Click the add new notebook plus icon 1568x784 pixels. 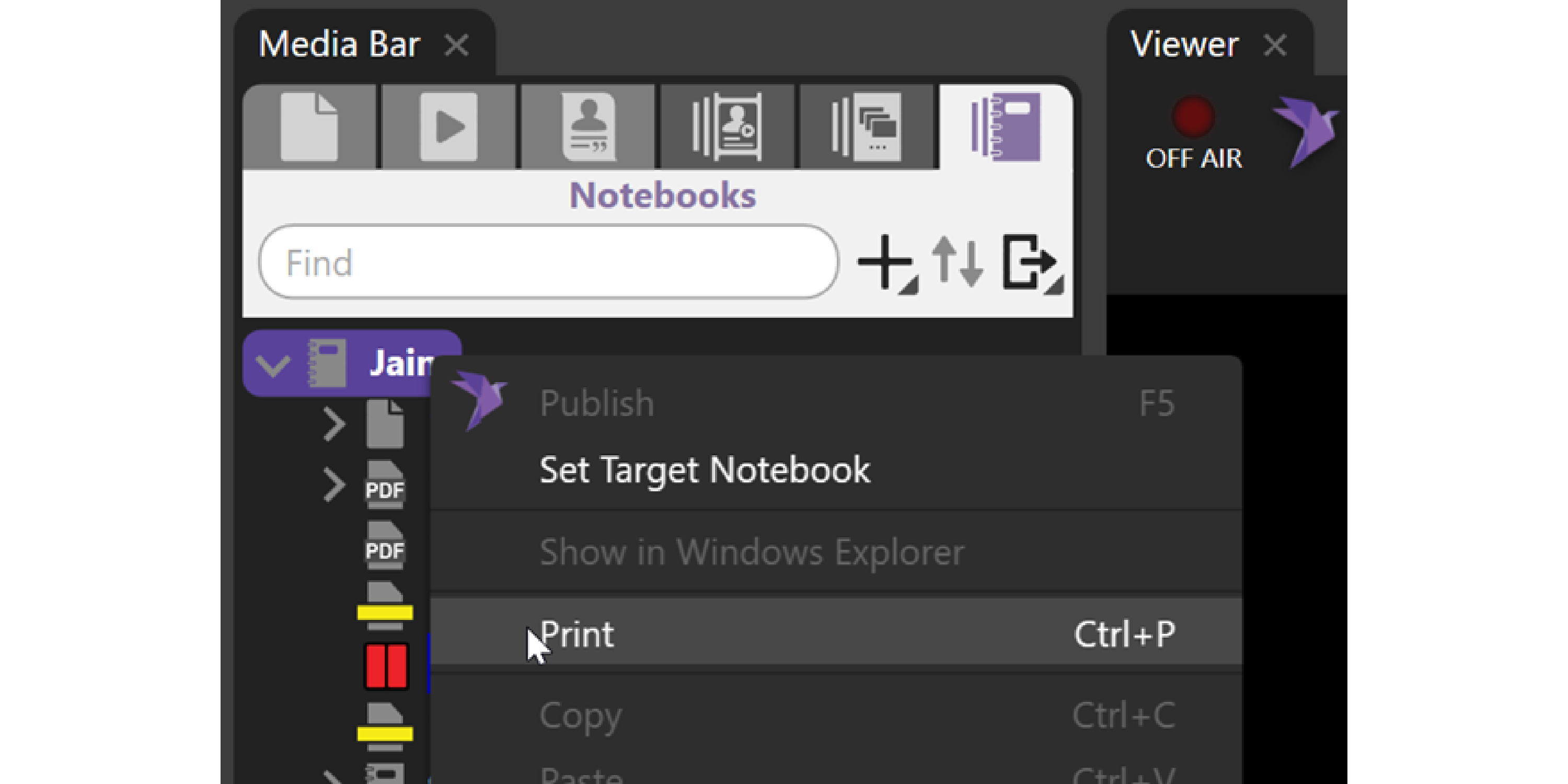coord(885,263)
